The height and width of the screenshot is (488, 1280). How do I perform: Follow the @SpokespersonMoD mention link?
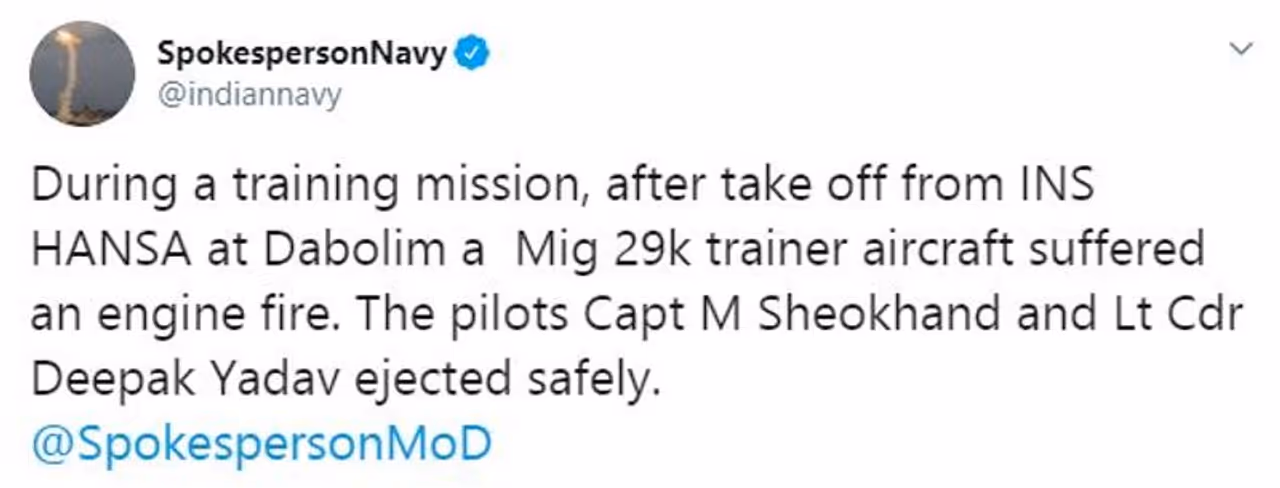coord(261,440)
